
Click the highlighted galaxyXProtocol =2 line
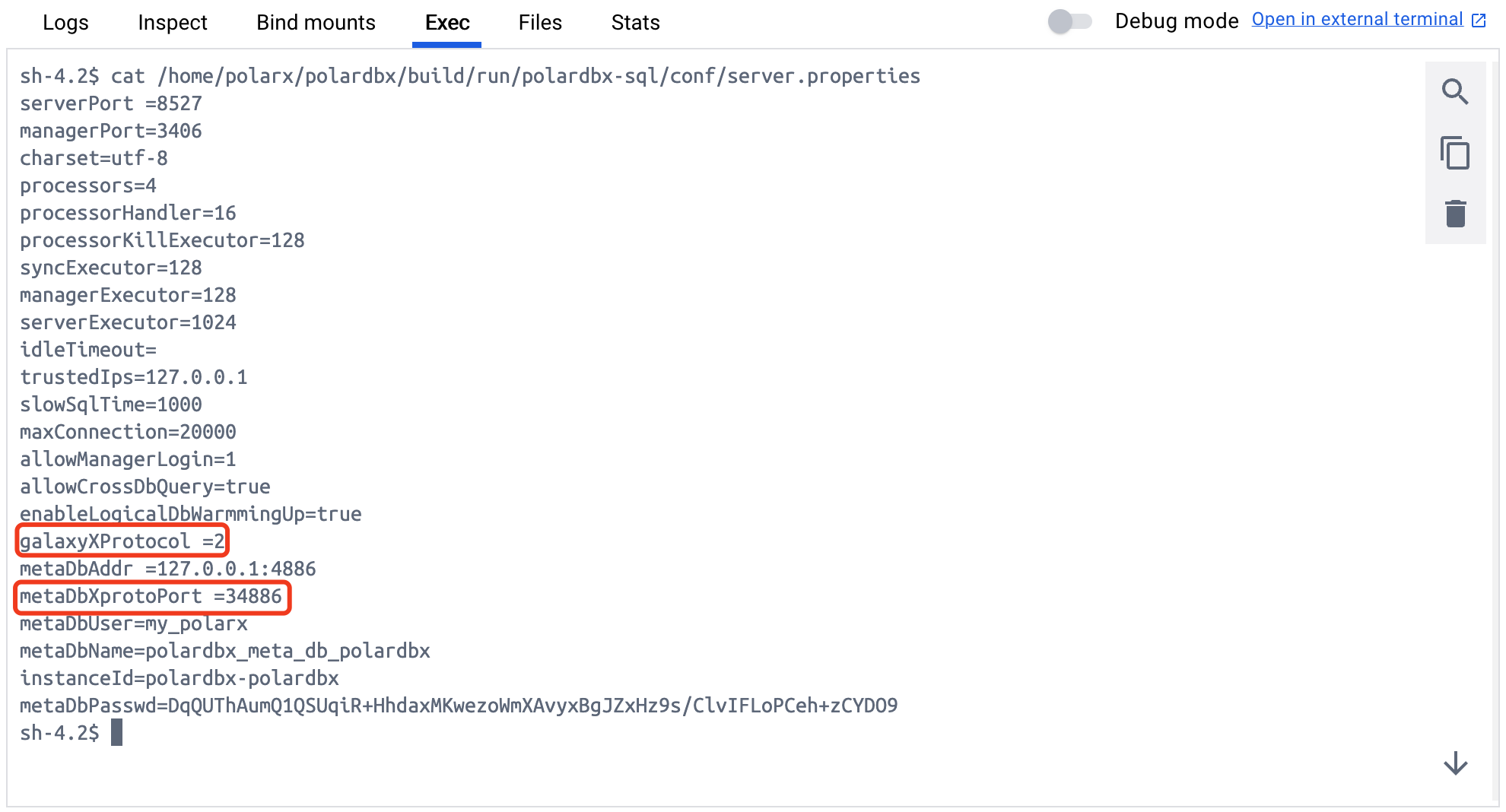[x=122, y=541]
